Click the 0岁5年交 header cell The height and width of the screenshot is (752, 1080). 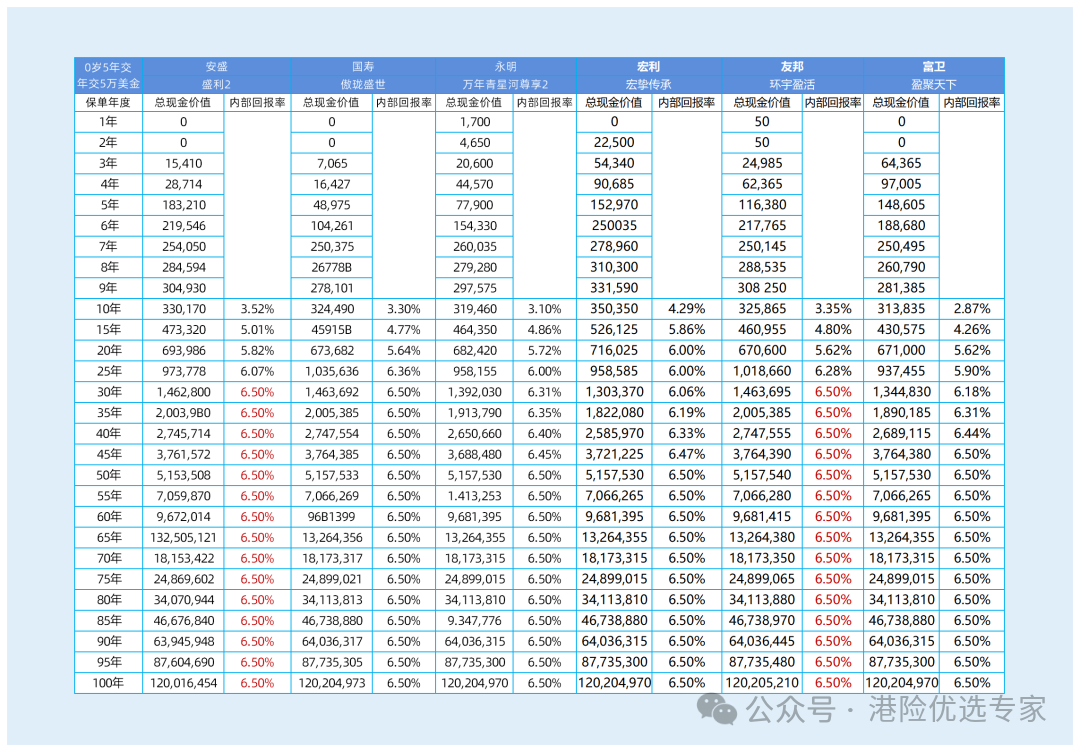[x=108, y=67]
